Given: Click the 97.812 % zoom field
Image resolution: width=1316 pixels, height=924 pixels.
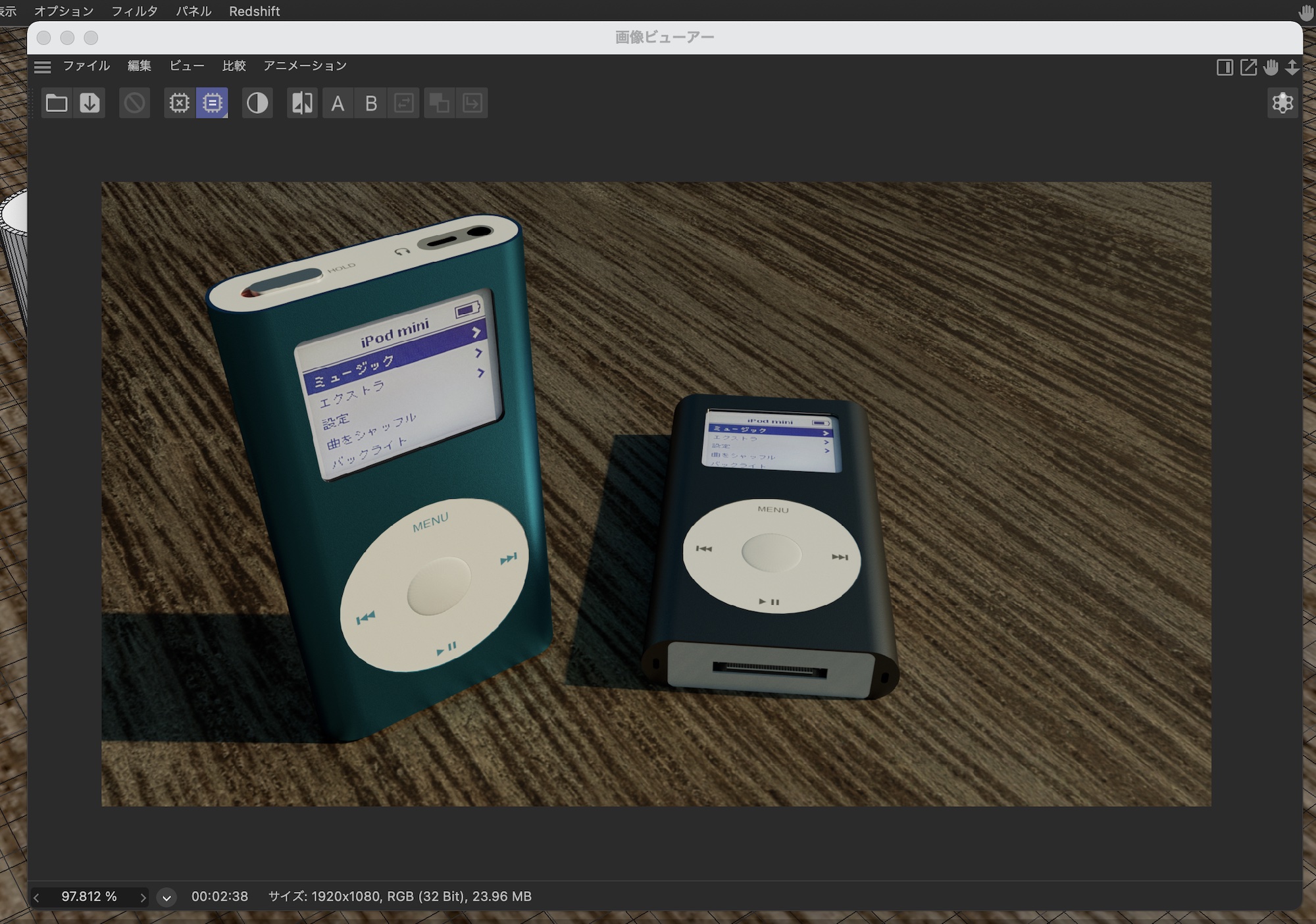Looking at the screenshot, I should (89, 896).
